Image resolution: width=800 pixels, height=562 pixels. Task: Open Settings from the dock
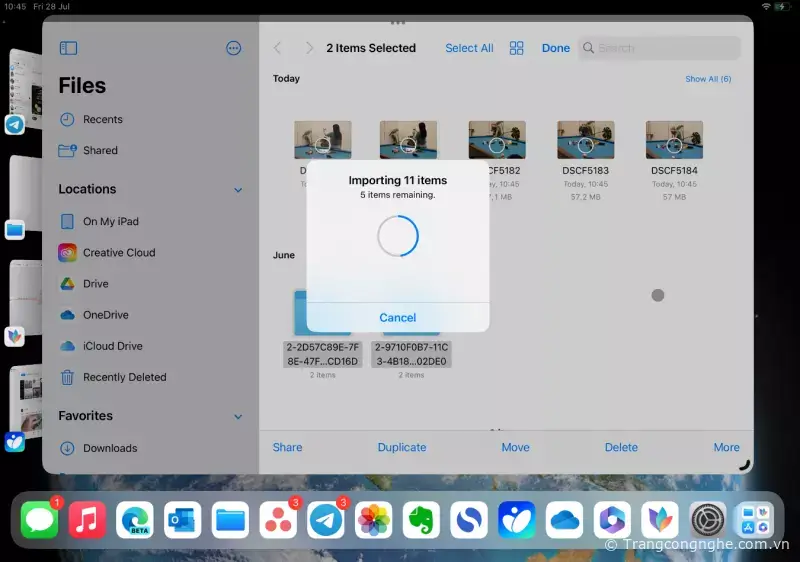pos(707,520)
